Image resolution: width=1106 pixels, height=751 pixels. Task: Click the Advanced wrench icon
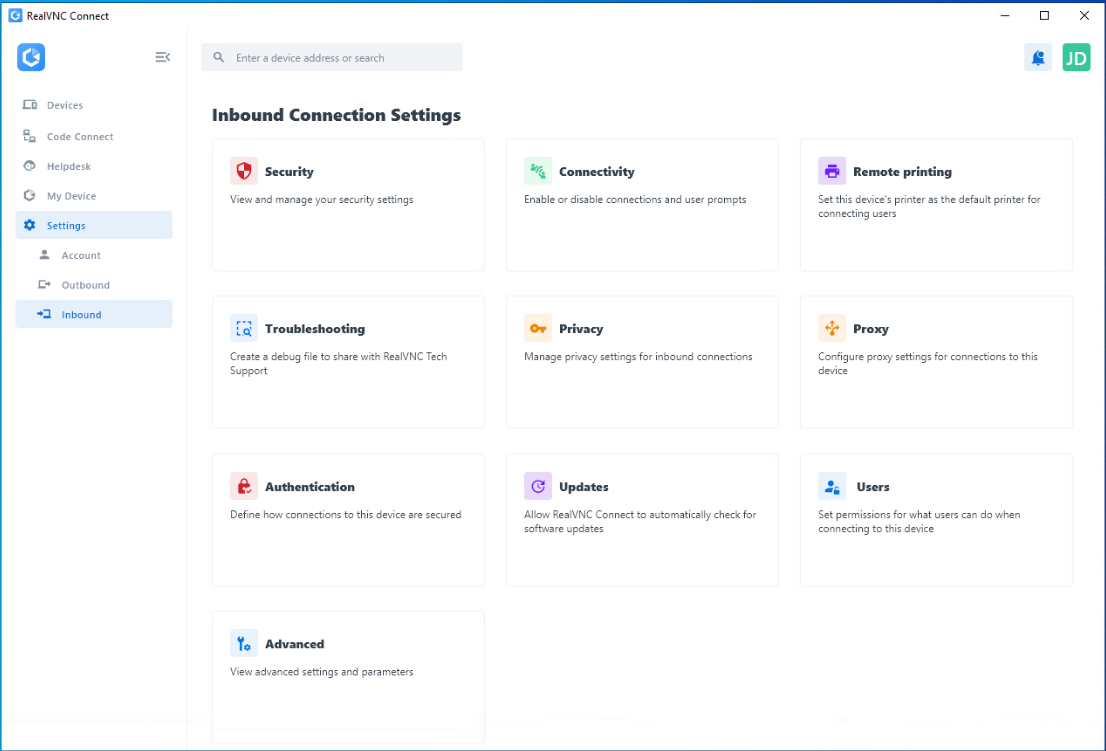click(244, 643)
